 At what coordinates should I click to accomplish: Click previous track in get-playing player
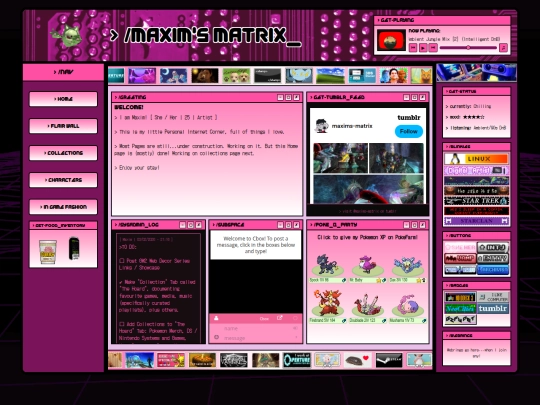pos(413,48)
